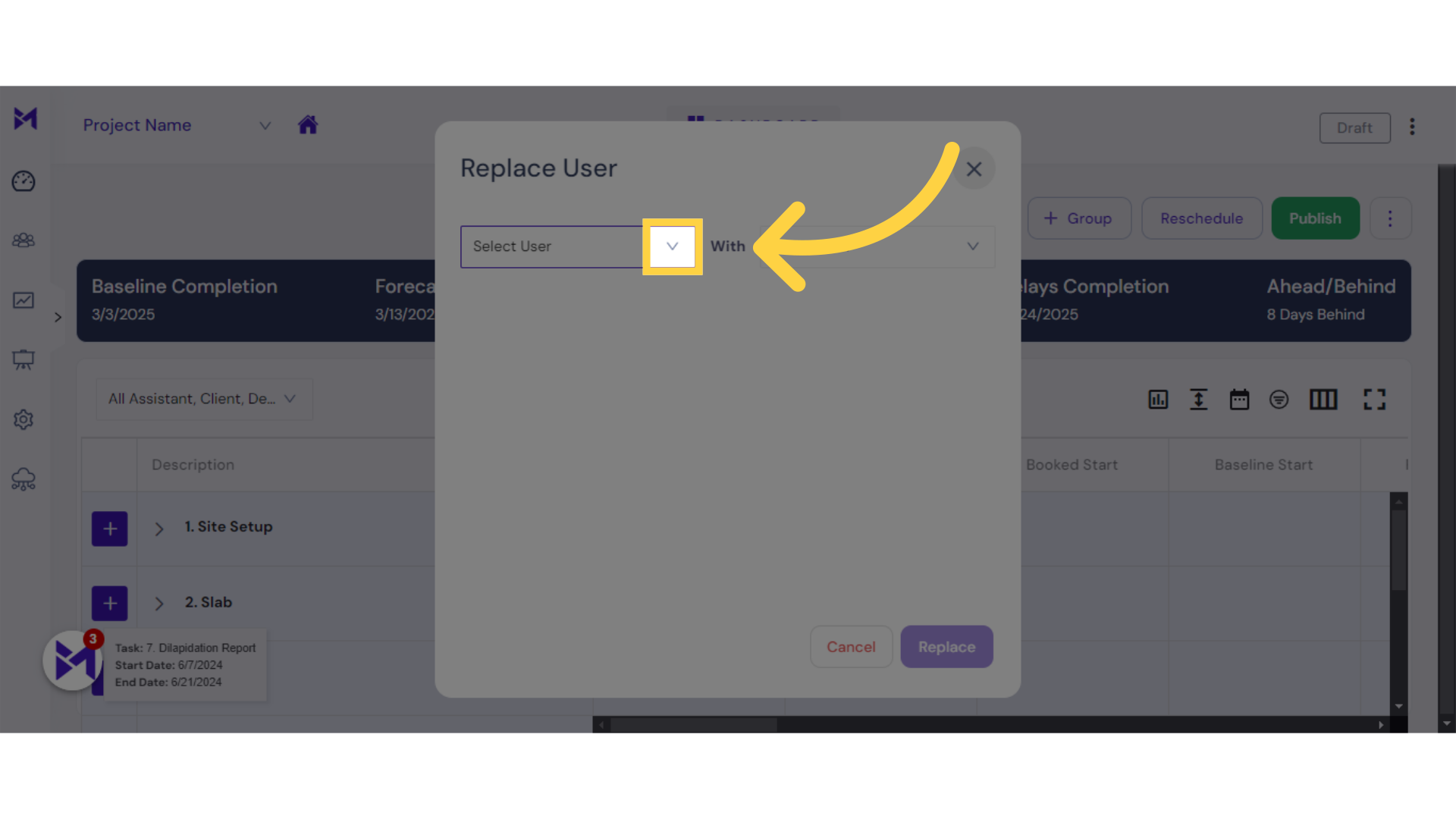Open the With user replacement dropdown
Screen dimensions: 1456x819
pyautogui.click(x=972, y=245)
